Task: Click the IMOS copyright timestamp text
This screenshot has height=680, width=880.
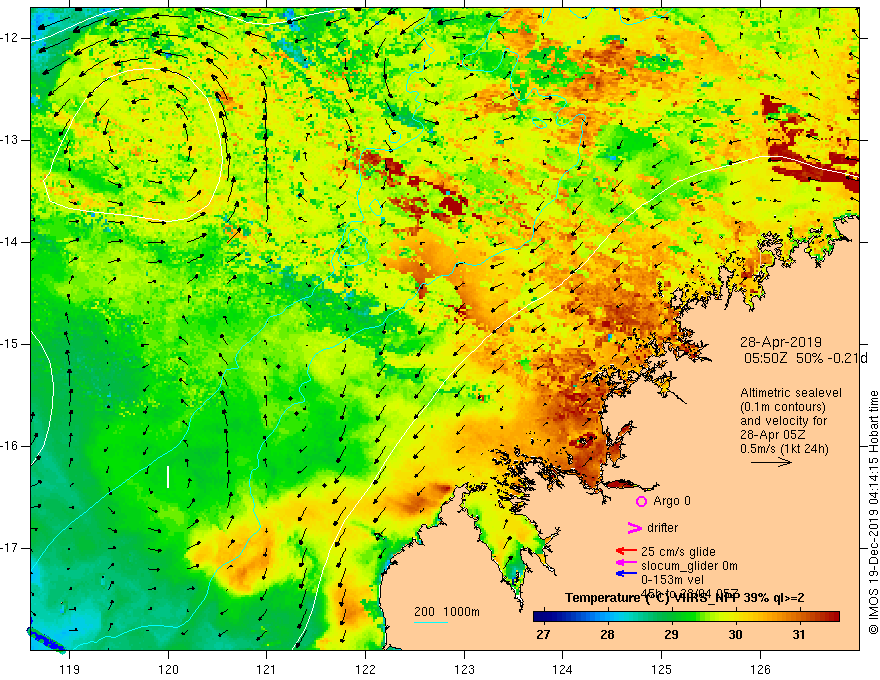Action: [x=873, y=512]
